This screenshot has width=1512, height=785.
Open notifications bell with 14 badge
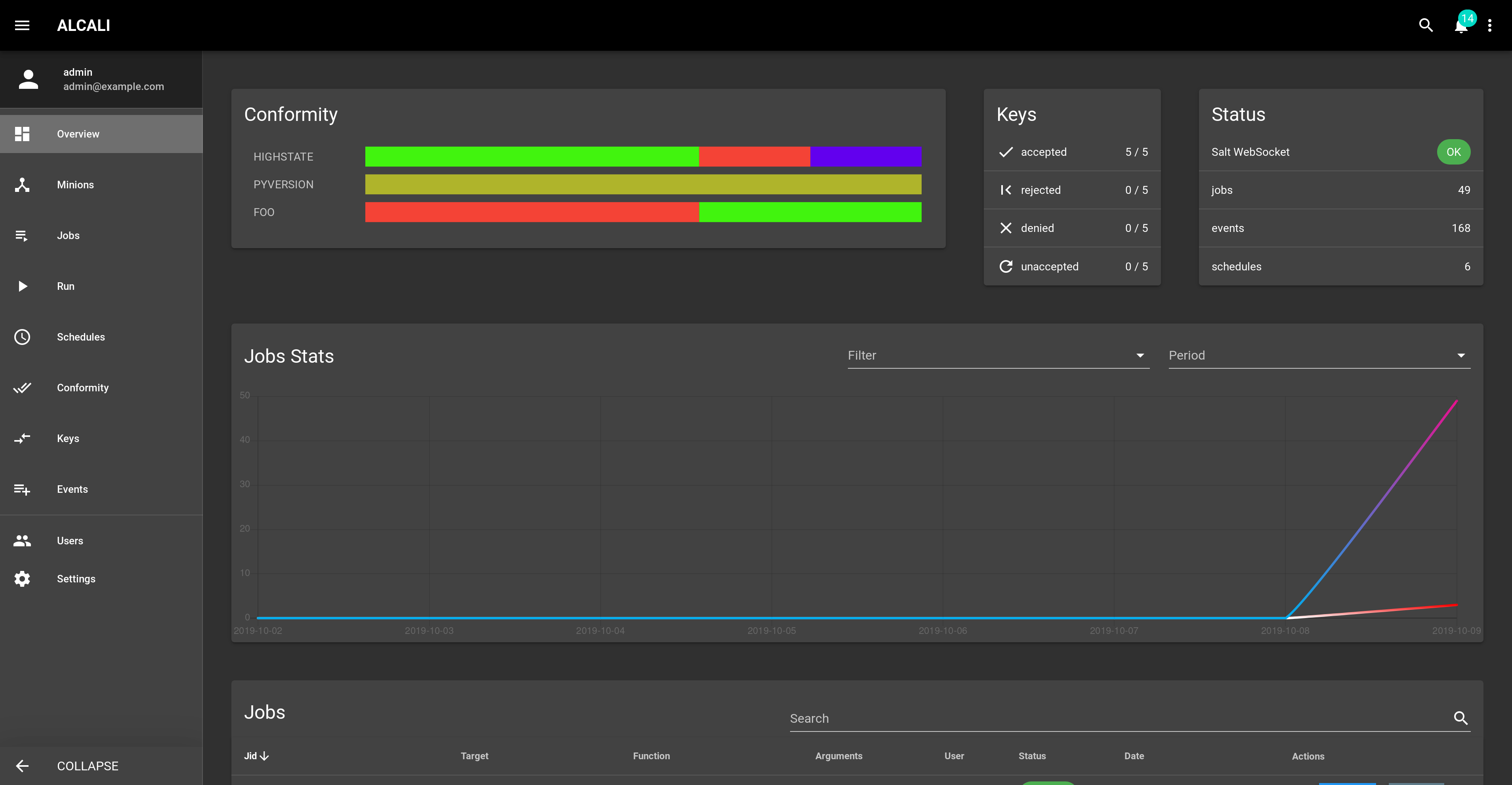1461,26
